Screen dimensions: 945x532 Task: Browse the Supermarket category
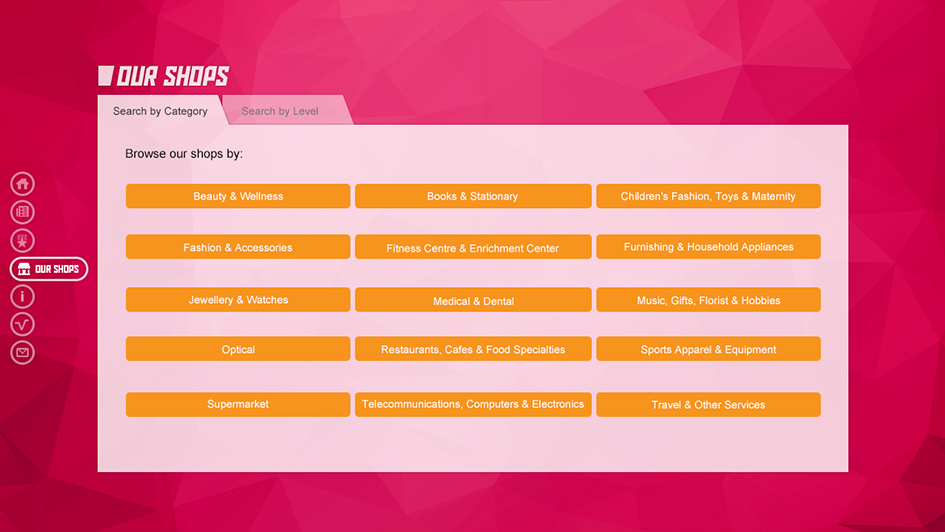(x=238, y=404)
